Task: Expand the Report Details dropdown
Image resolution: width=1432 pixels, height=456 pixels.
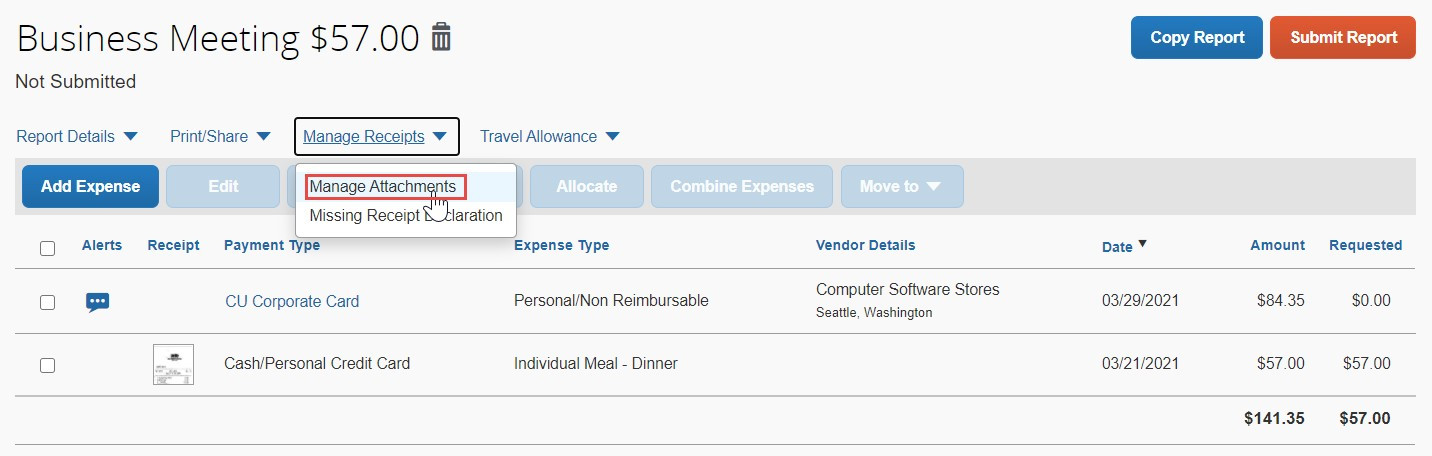Action: (77, 136)
